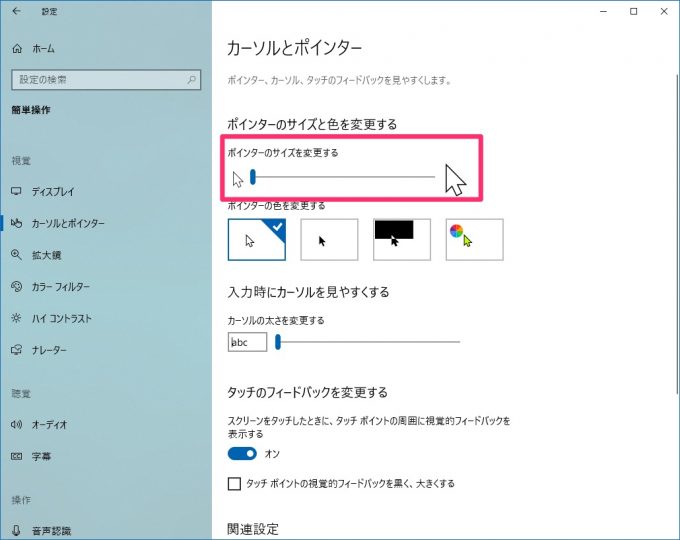This screenshot has width=680, height=540.
Task: Open 字幕 settings page
Action: [42, 456]
